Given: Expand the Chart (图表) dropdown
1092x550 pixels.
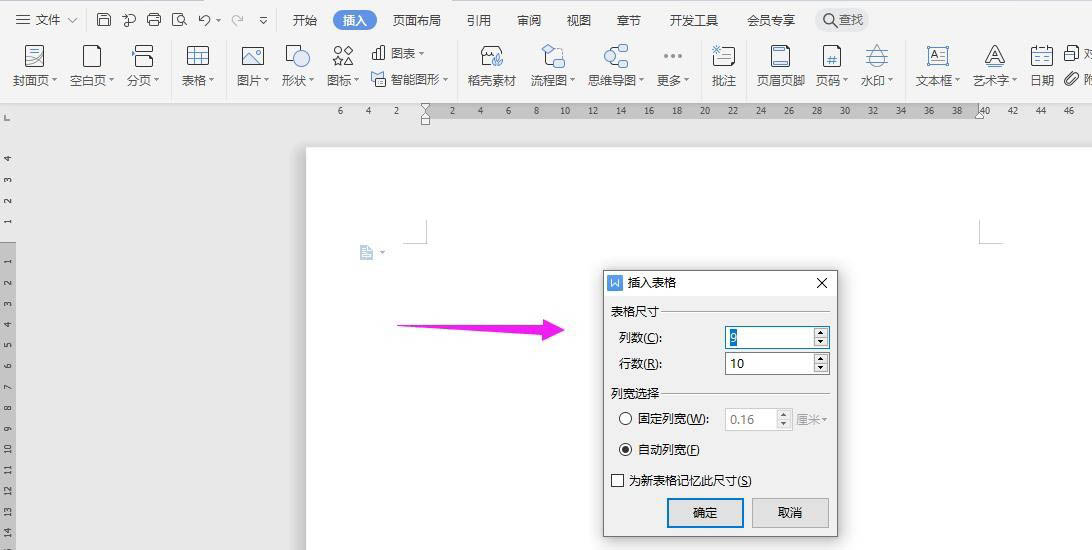Looking at the screenshot, I should 398,53.
